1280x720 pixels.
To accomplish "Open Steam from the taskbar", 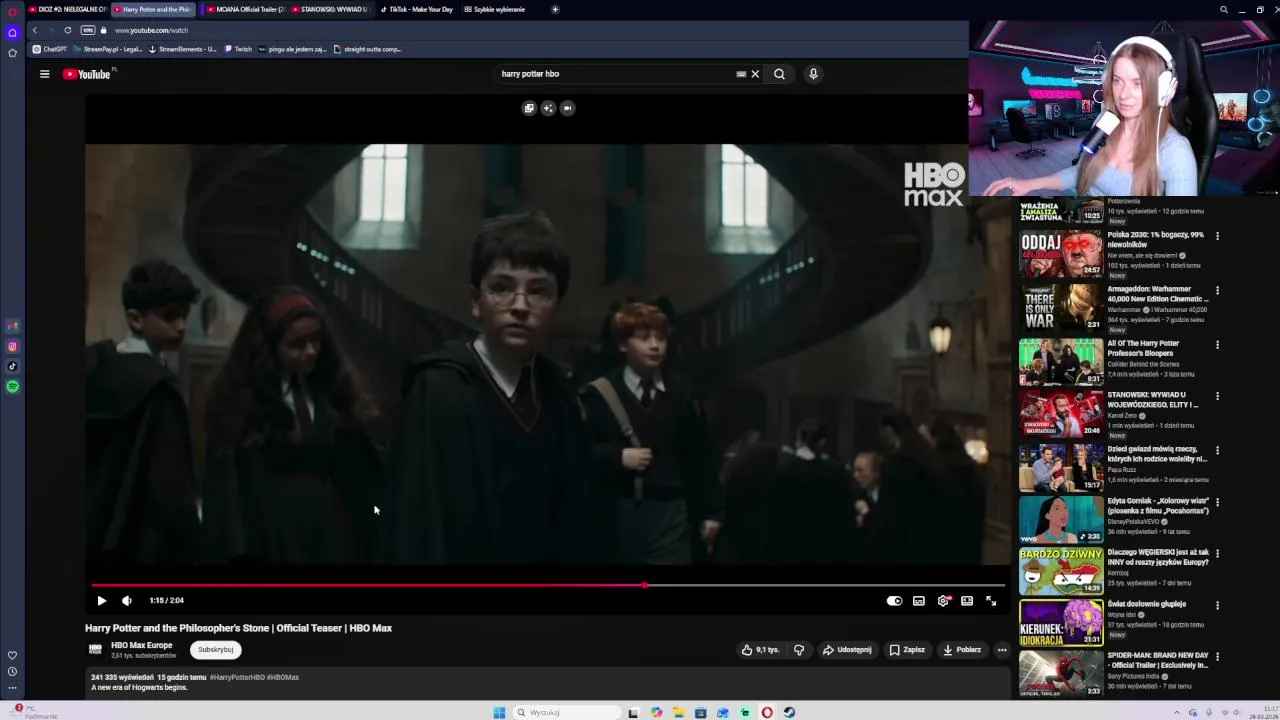I will coord(789,713).
